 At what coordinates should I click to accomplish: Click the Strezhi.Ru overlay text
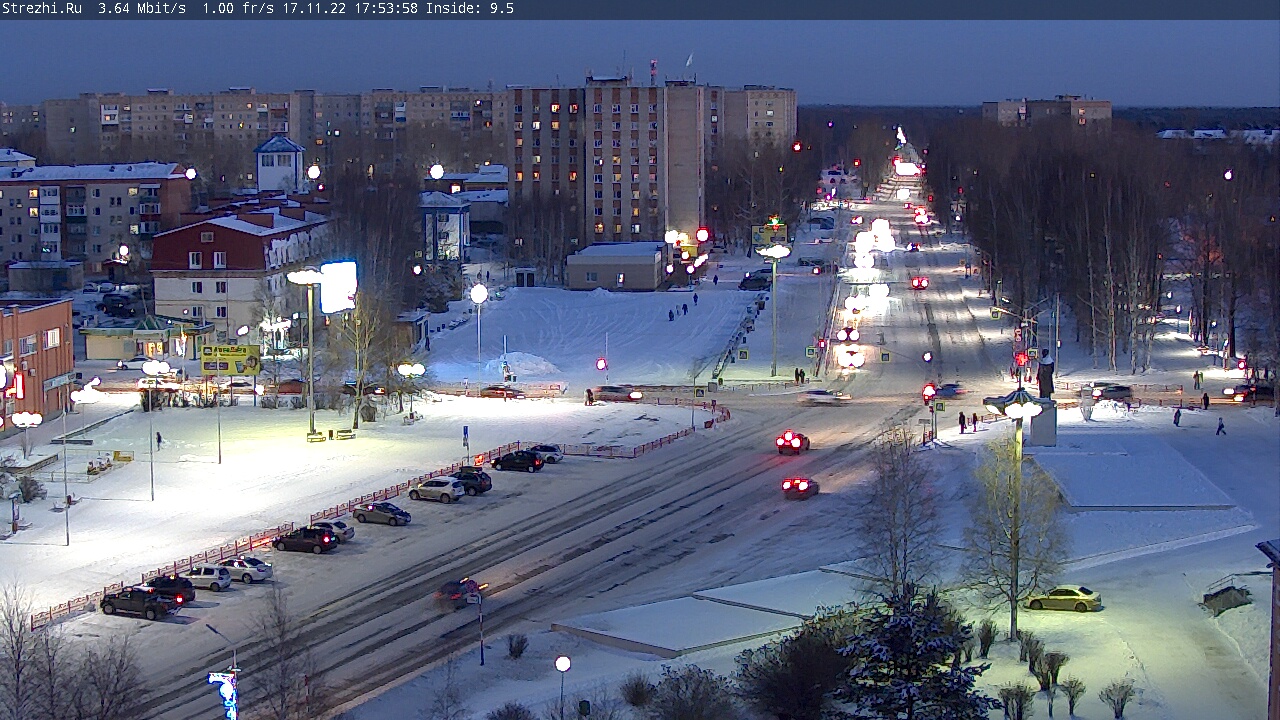42,8
